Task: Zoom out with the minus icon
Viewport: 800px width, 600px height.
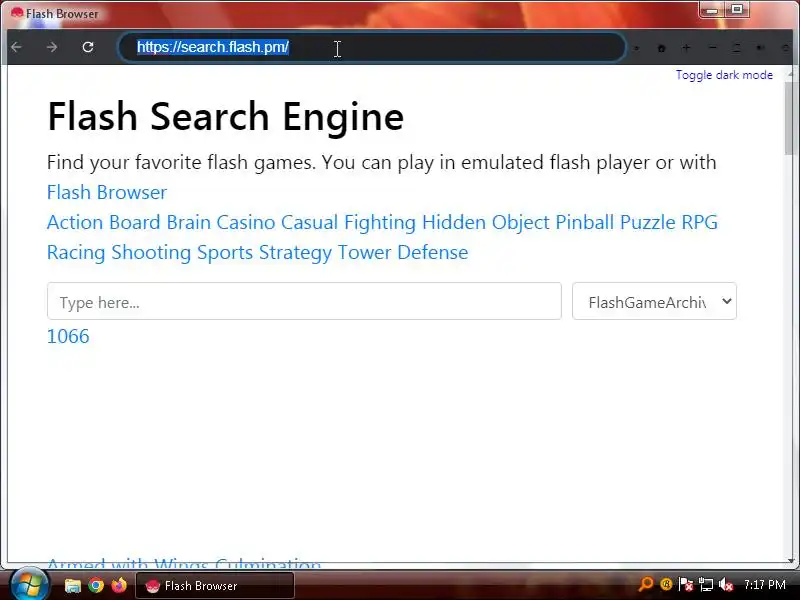Action: coord(713,48)
